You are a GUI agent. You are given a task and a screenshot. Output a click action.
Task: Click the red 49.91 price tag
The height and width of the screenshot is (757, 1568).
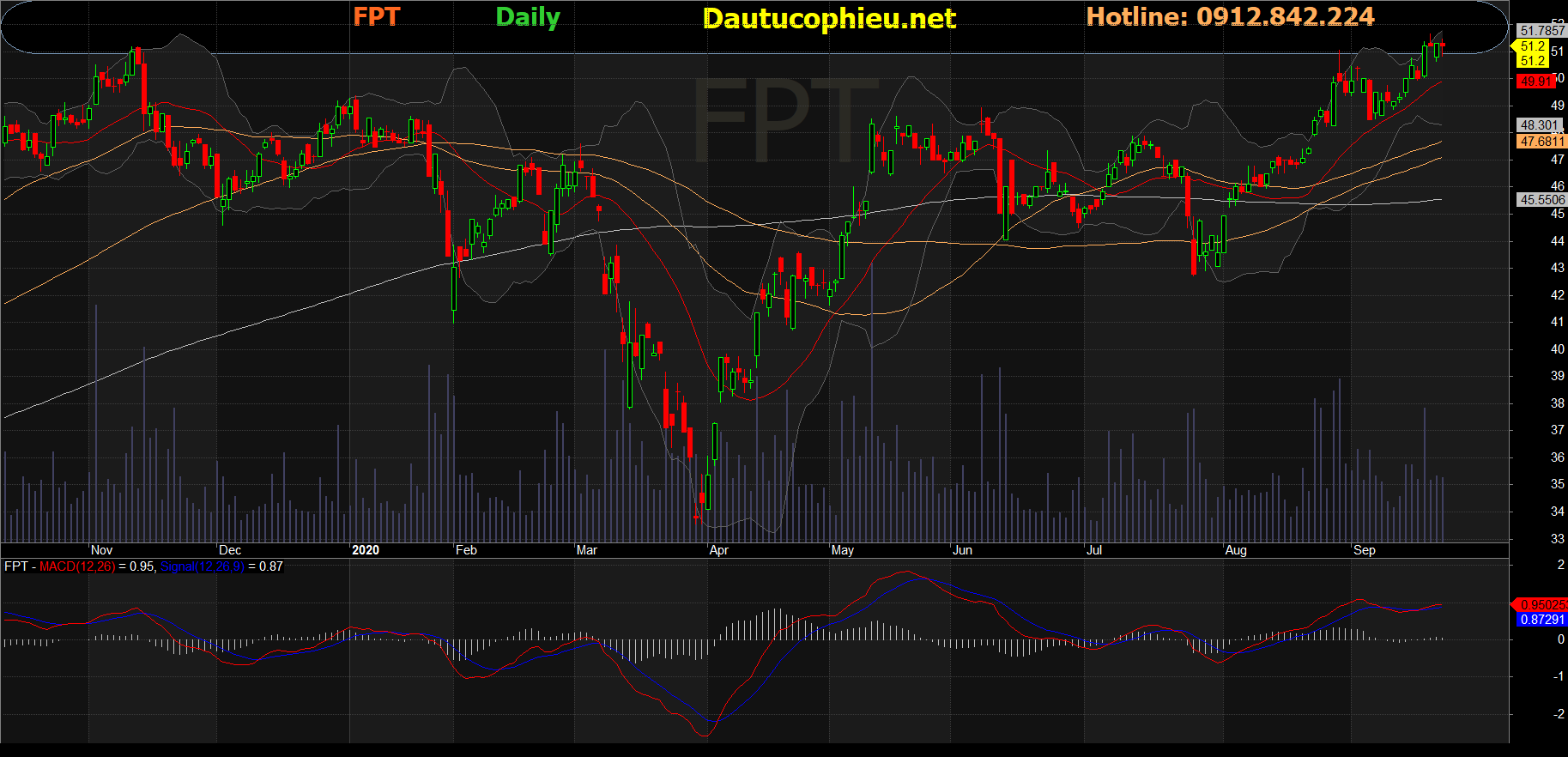point(1535,82)
